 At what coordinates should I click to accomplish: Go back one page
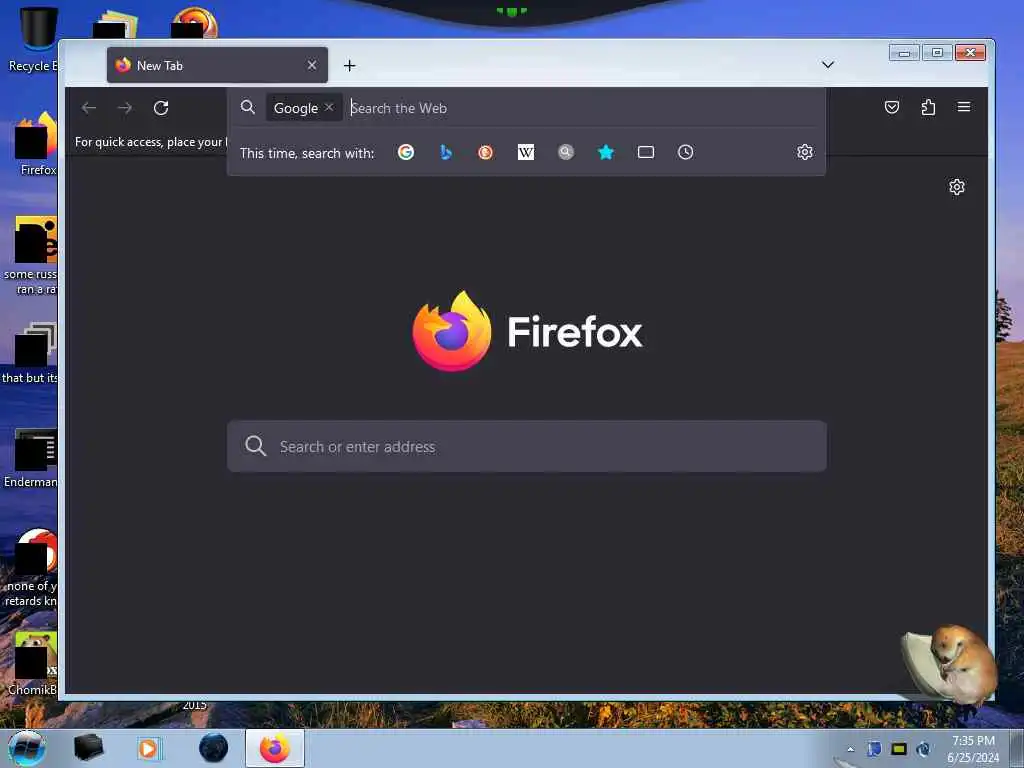tap(89, 108)
